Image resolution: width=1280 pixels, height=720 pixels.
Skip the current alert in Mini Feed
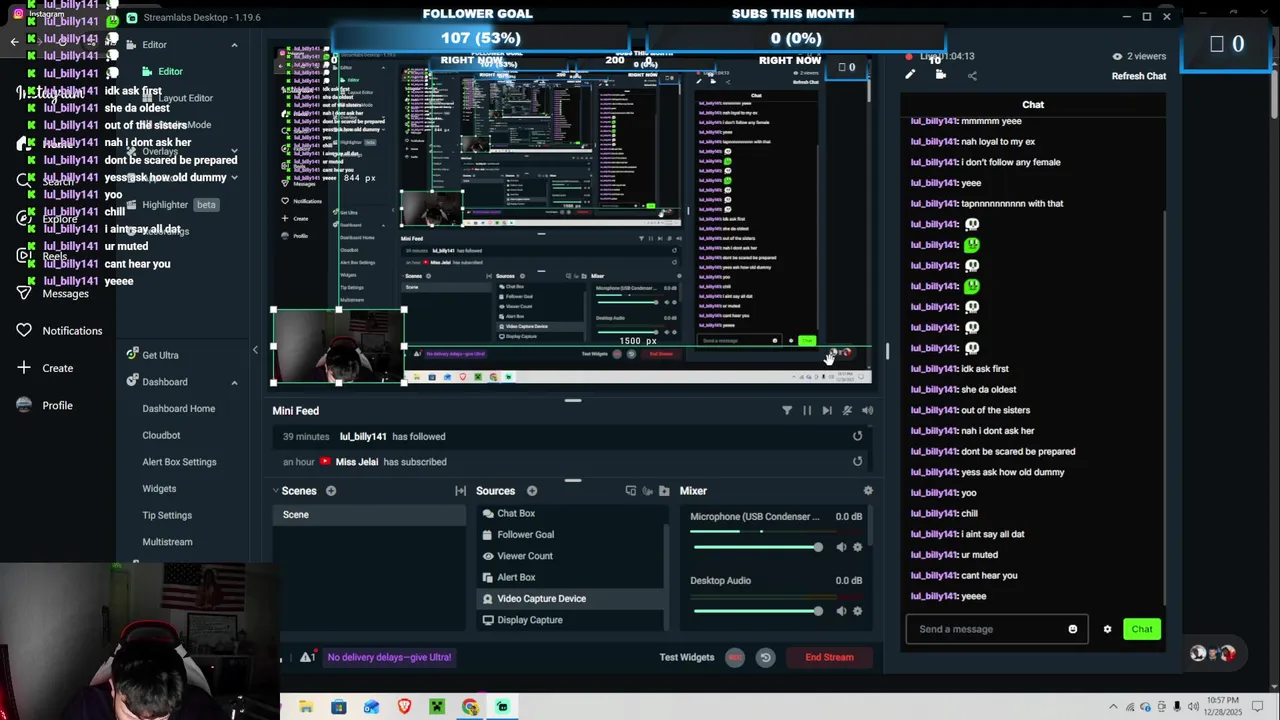[x=827, y=411]
